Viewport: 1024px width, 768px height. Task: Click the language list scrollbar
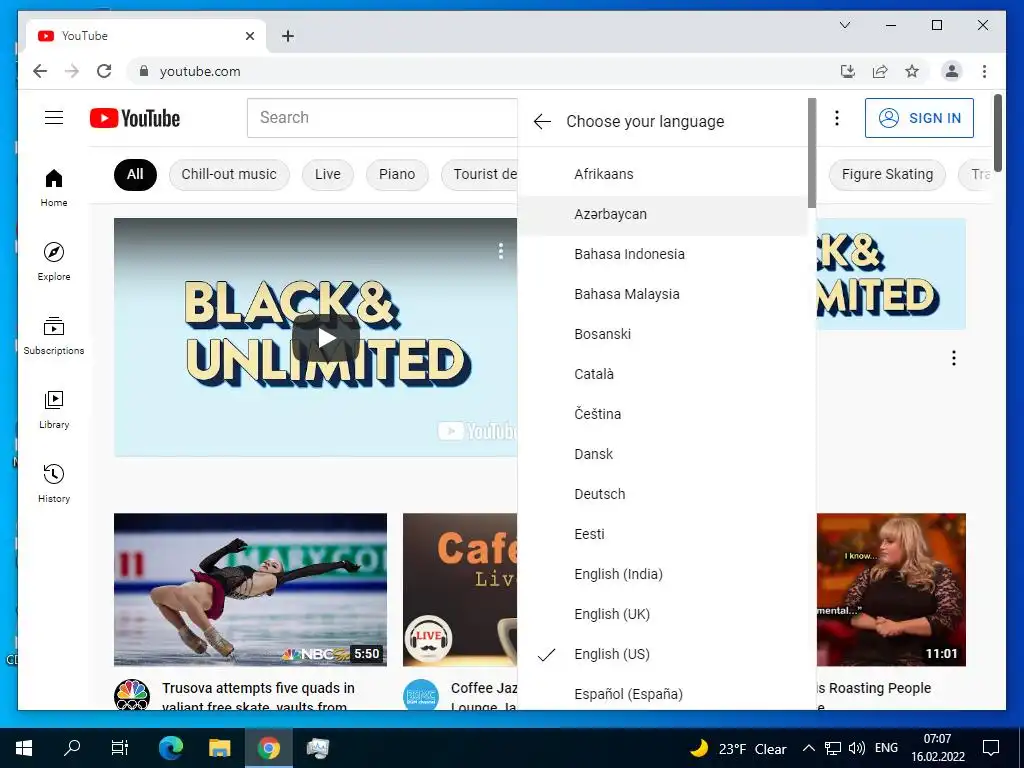(812, 153)
